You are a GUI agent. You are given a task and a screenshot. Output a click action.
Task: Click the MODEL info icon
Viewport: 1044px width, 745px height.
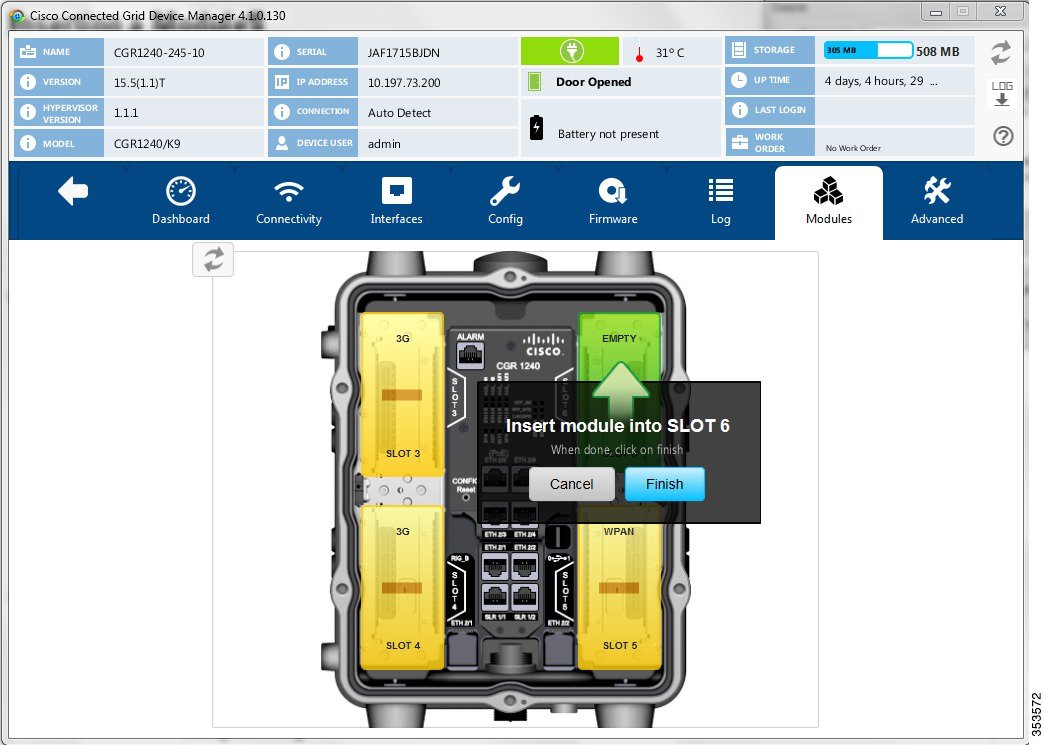pos(28,143)
